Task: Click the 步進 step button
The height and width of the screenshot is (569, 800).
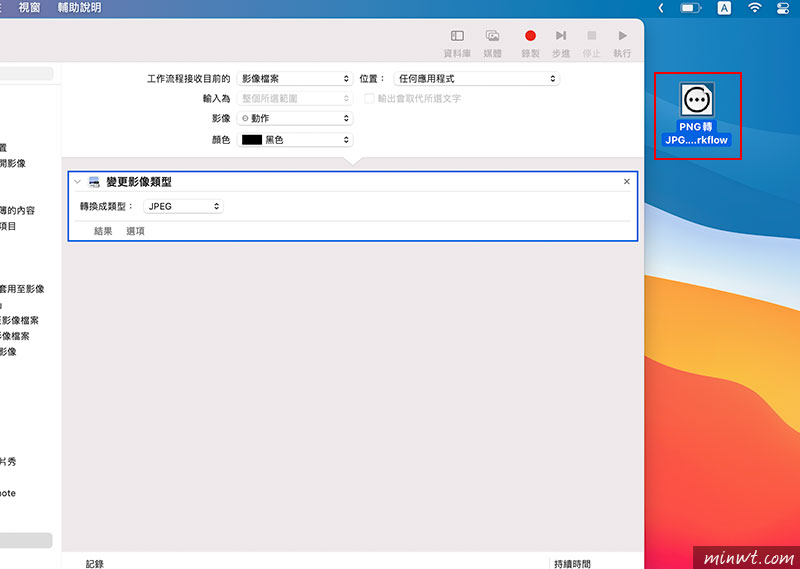Action: tap(561, 36)
